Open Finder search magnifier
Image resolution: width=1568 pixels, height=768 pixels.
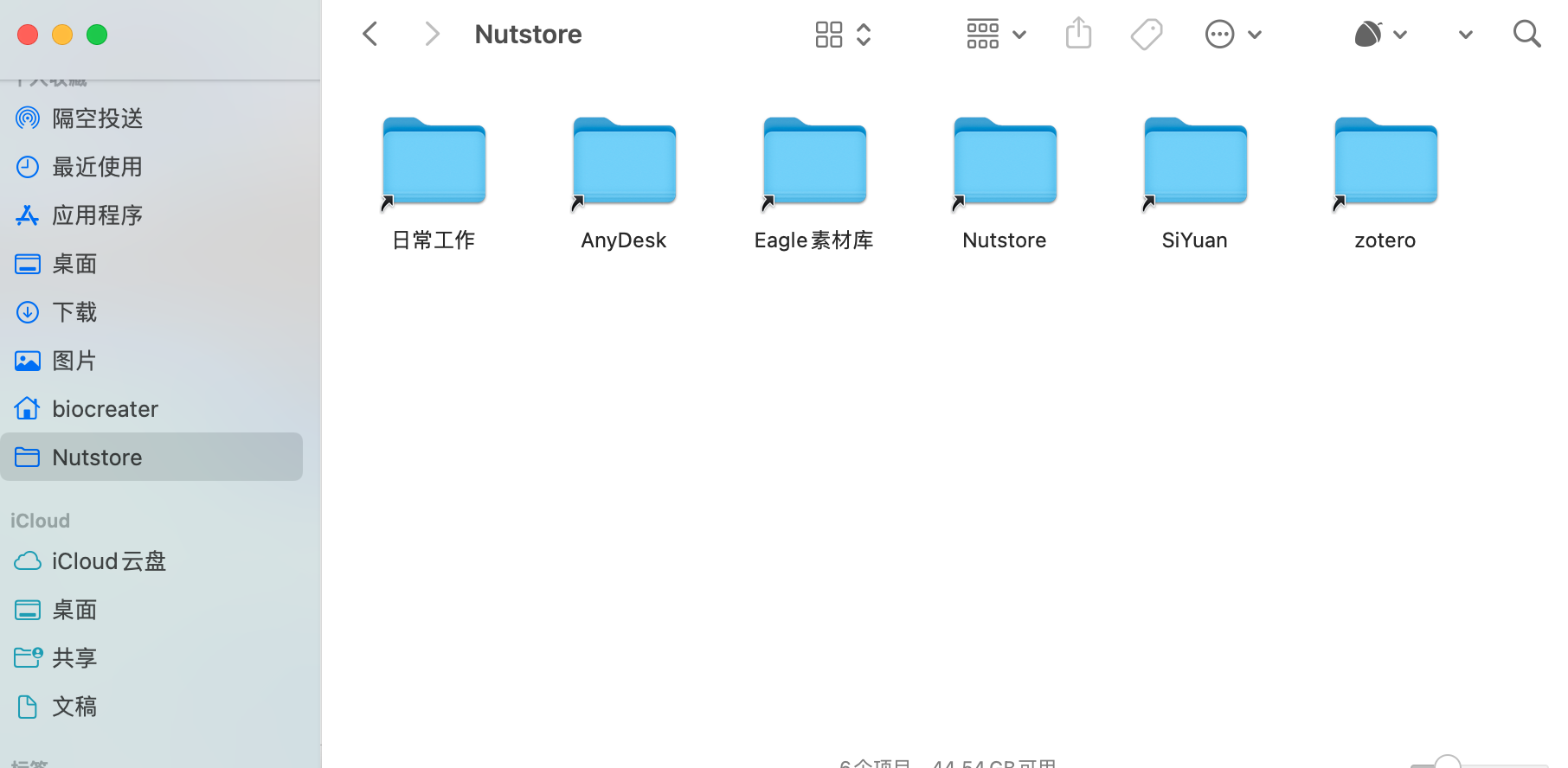tap(1527, 35)
